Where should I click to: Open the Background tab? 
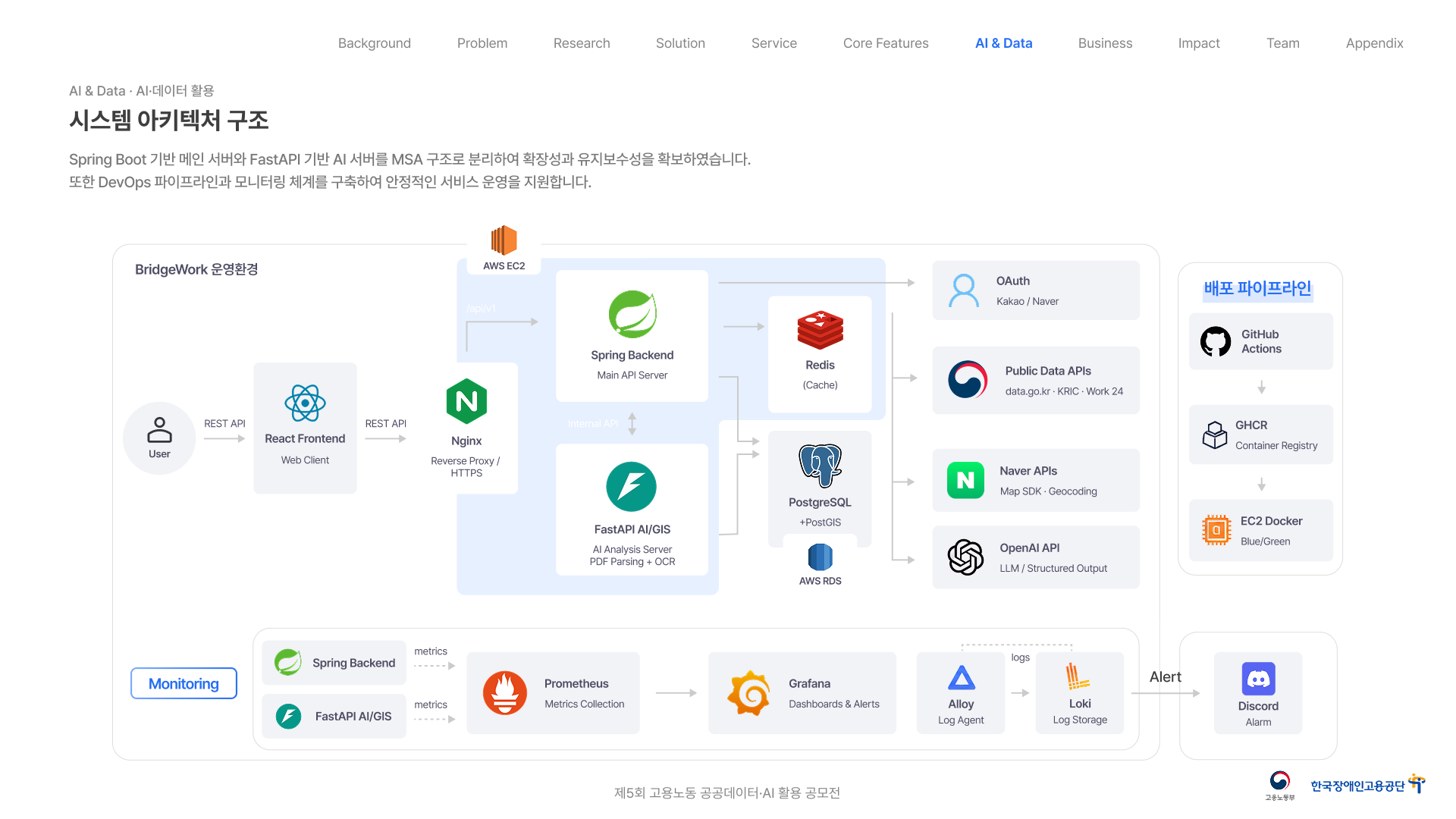(375, 43)
